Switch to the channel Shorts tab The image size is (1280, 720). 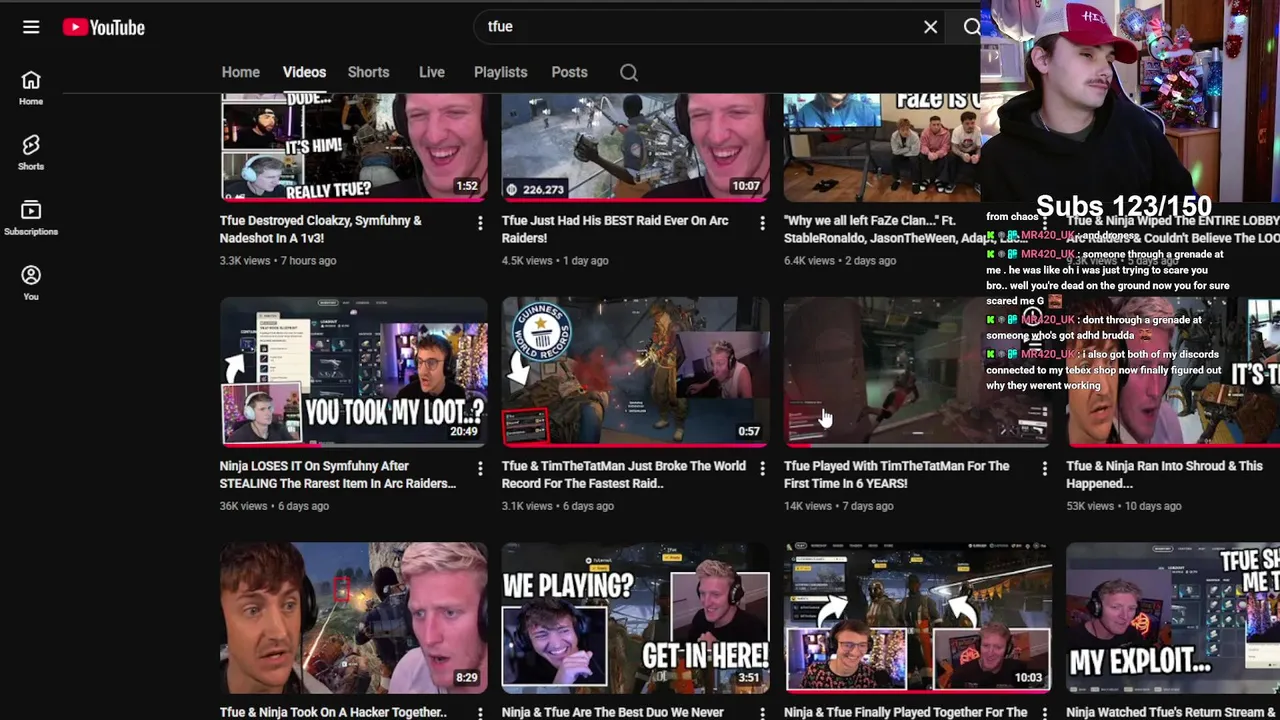click(368, 72)
